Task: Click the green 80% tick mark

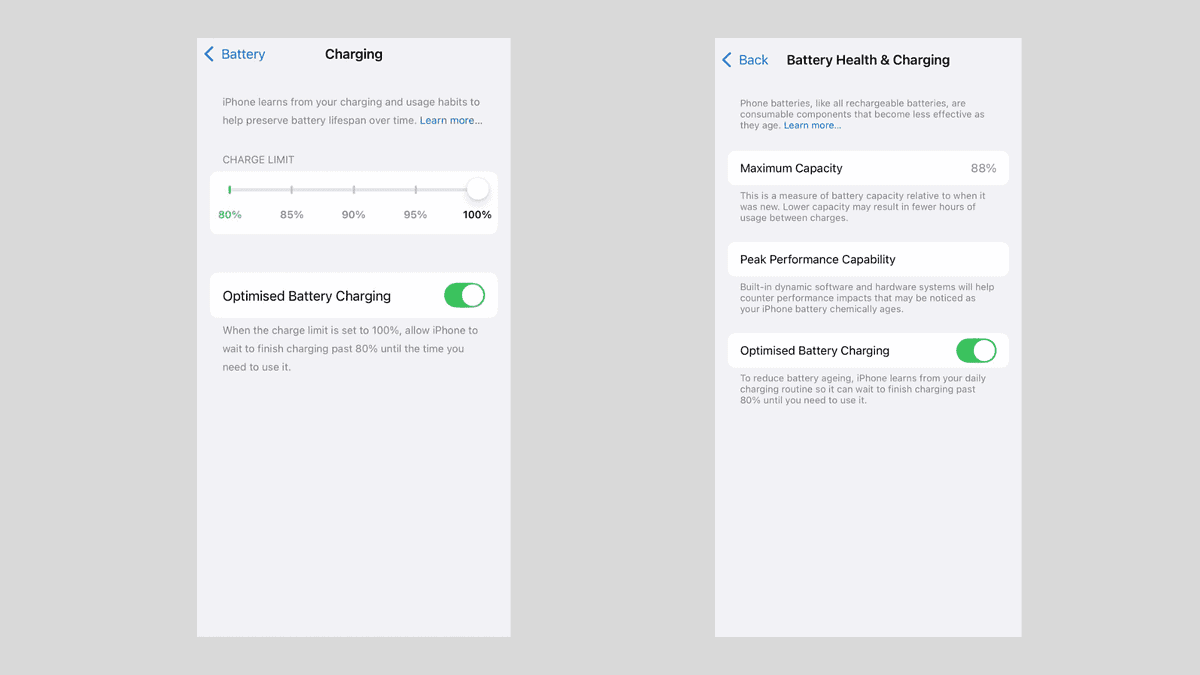Action: click(x=229, y=189)
